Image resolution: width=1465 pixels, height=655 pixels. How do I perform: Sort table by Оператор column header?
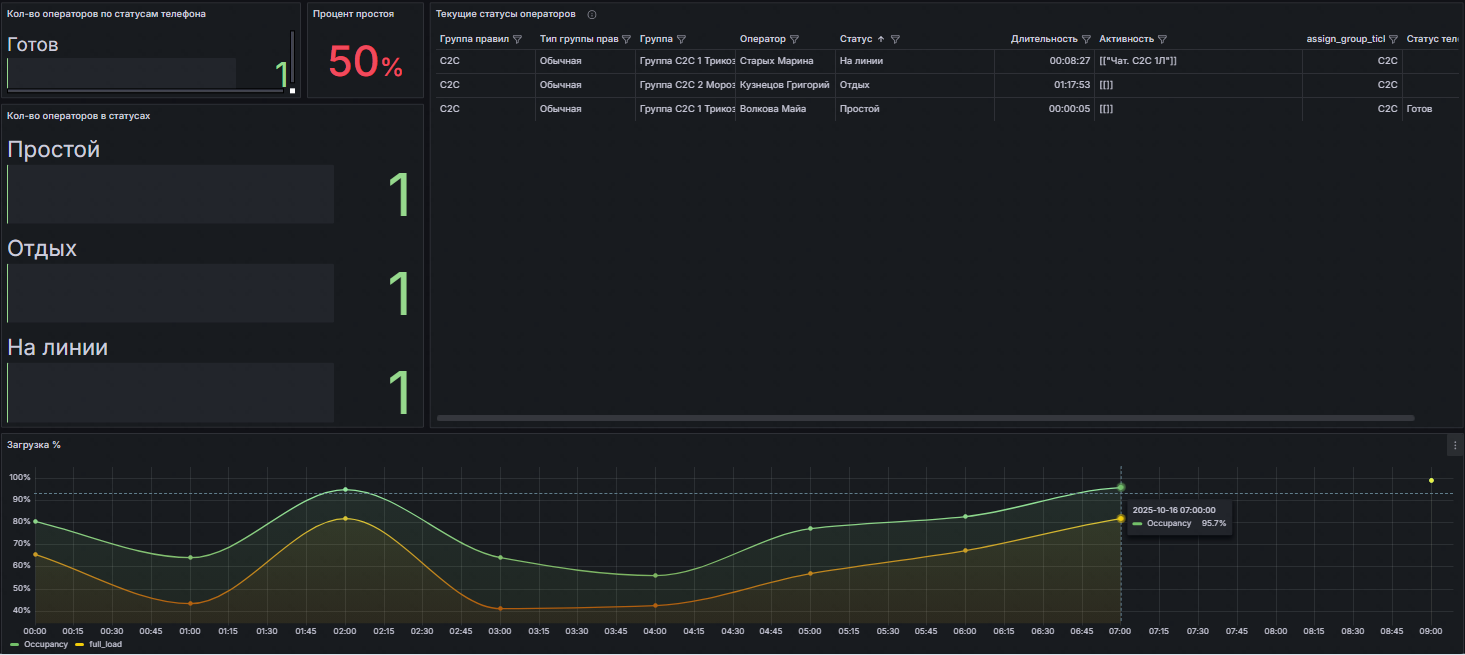pyautogui.click(x=762, y=39)
